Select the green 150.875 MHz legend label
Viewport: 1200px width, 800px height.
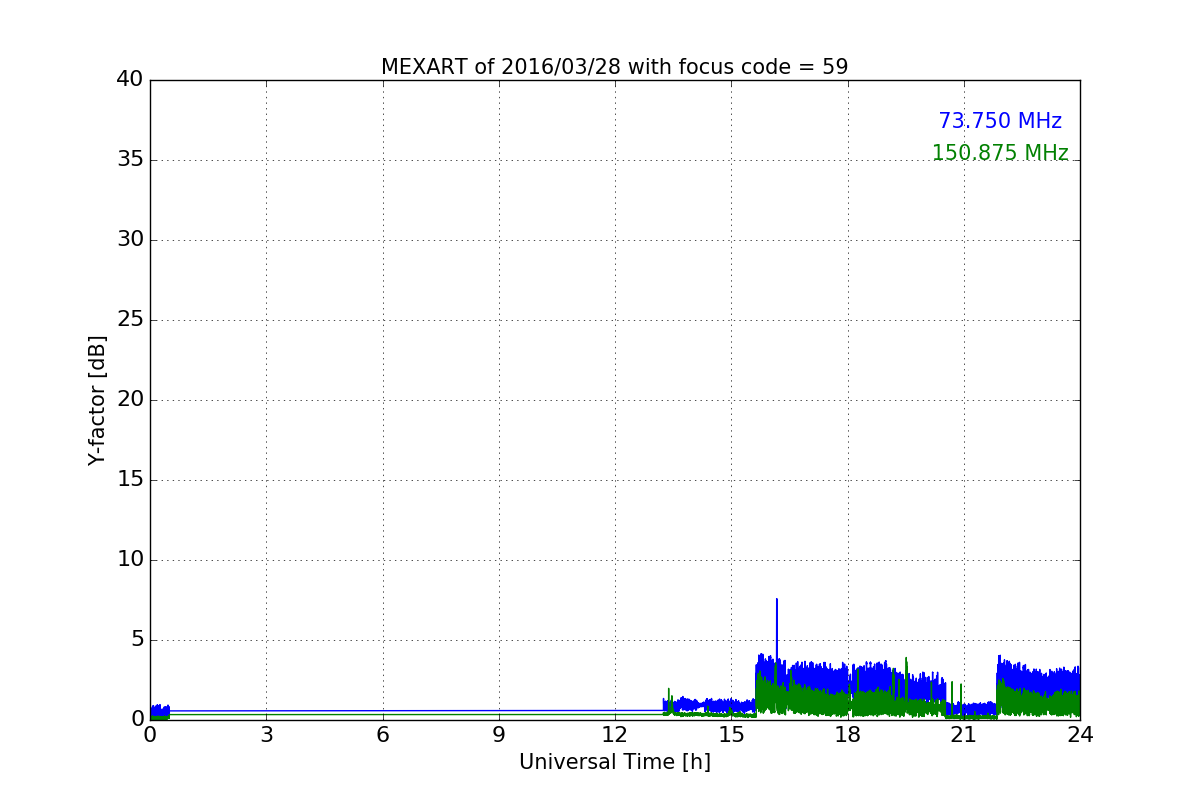click(1000, 153)
